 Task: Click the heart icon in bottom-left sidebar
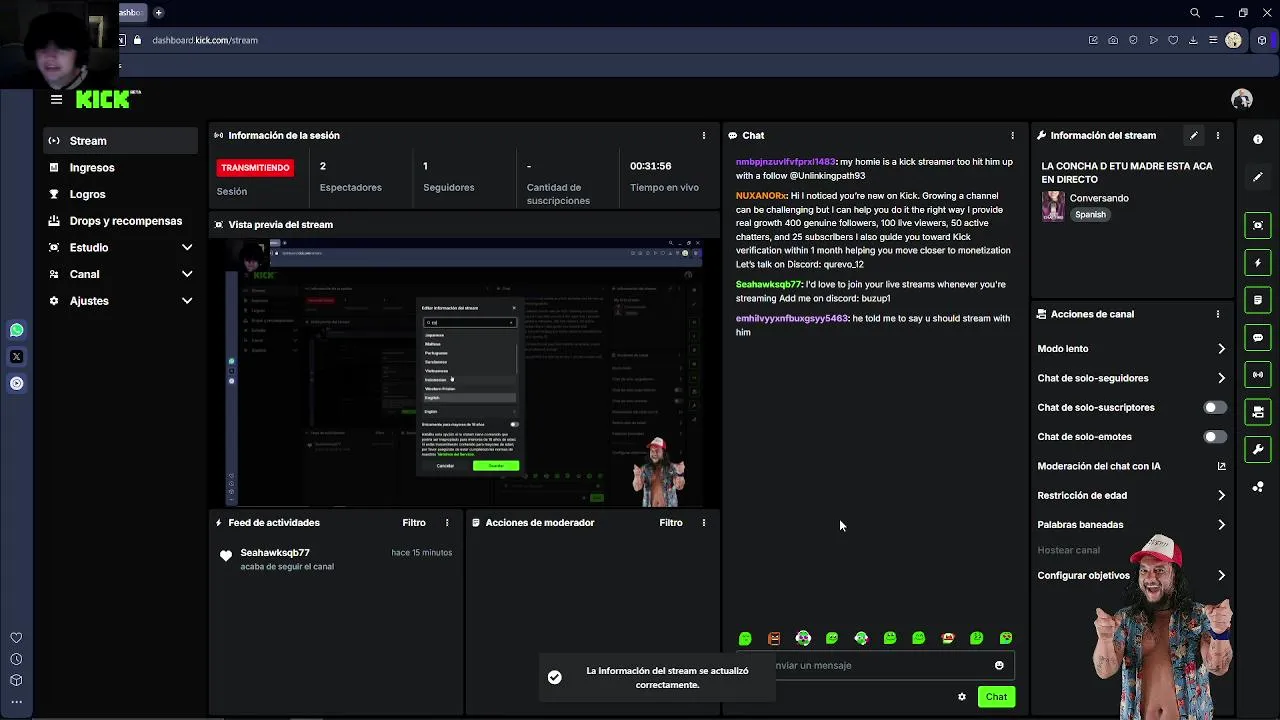16,638
